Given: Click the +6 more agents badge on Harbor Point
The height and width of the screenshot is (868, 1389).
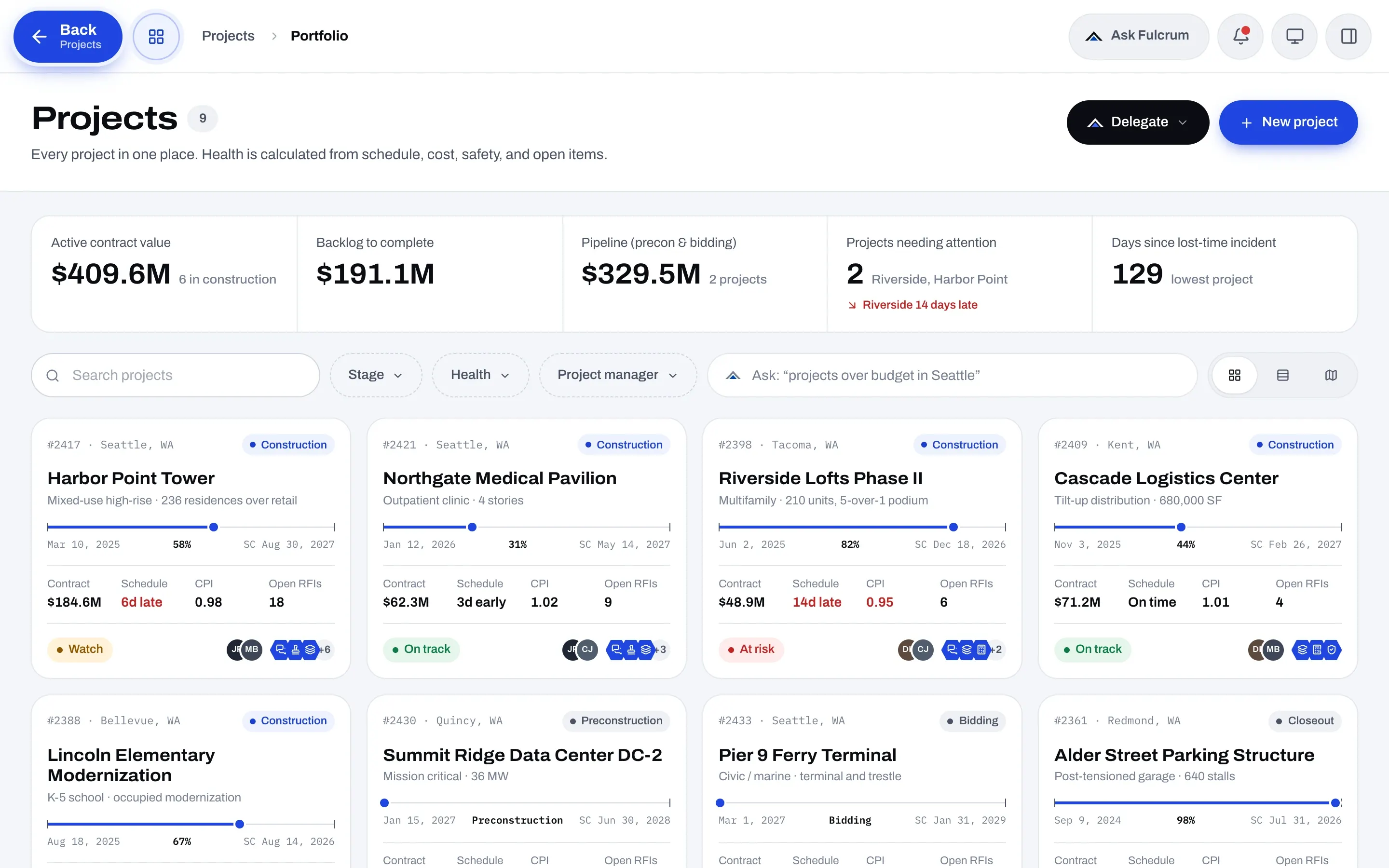Looking at the screenshot, I should click(x=326, y=649).
